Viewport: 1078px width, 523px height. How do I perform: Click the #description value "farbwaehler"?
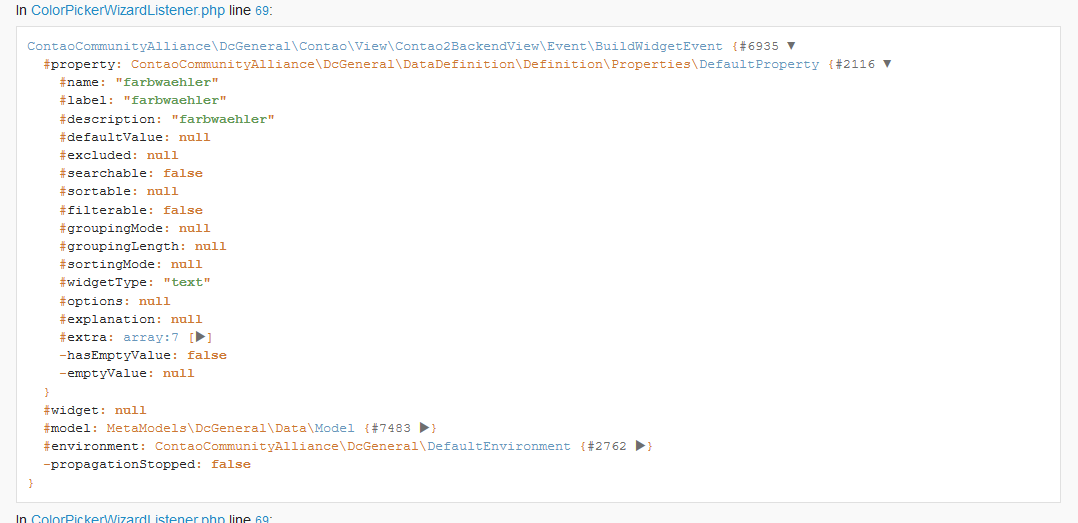pos(223,119)
